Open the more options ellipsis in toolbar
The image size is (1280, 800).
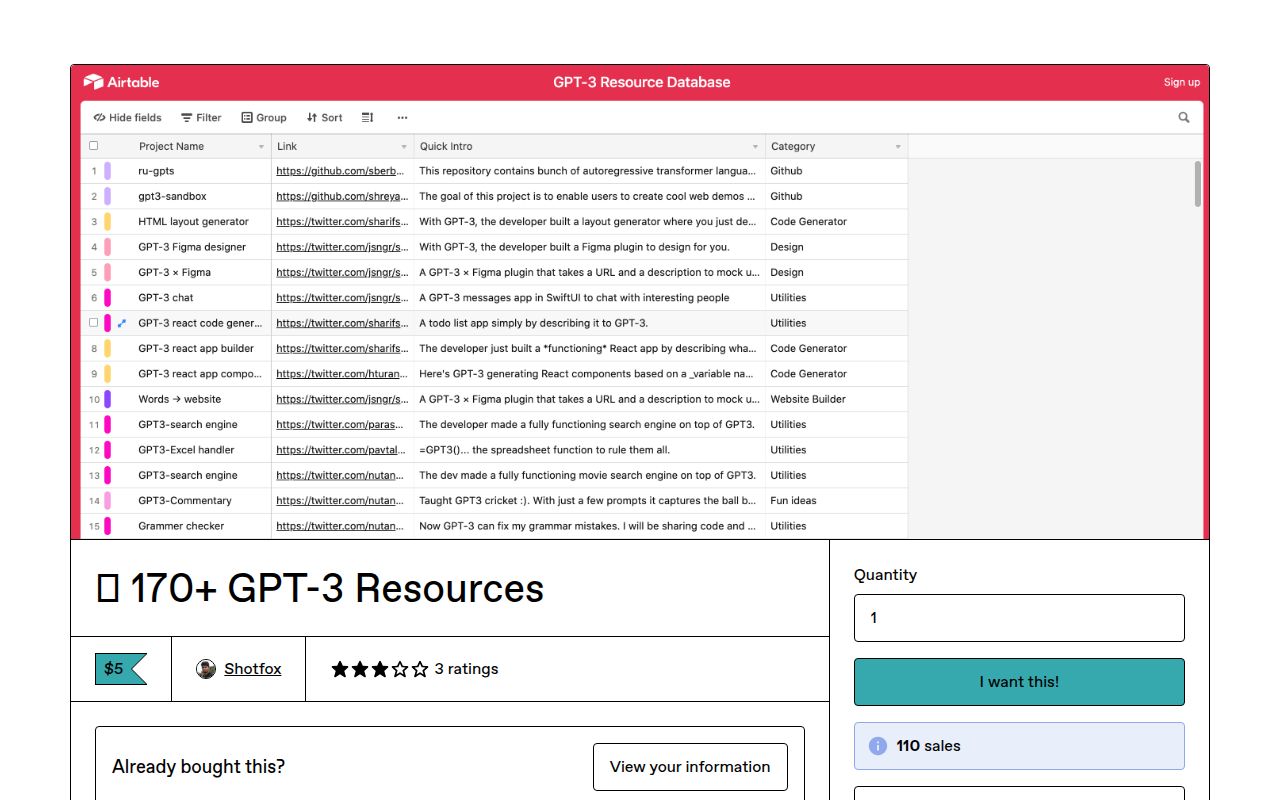click(402, 117)
